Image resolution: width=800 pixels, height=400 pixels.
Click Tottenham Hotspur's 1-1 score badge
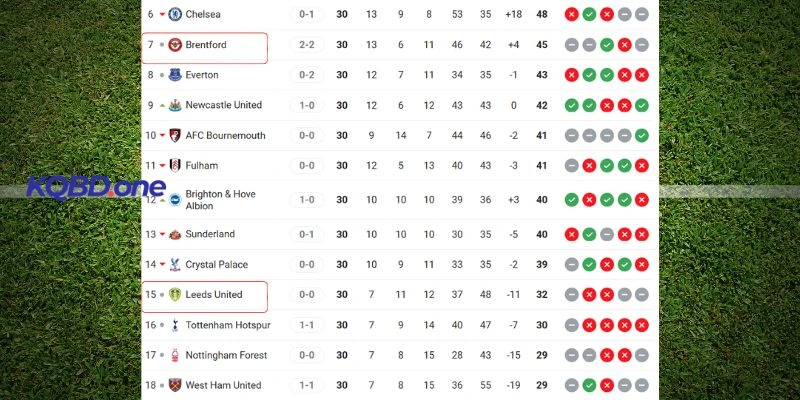coord(307,325)
